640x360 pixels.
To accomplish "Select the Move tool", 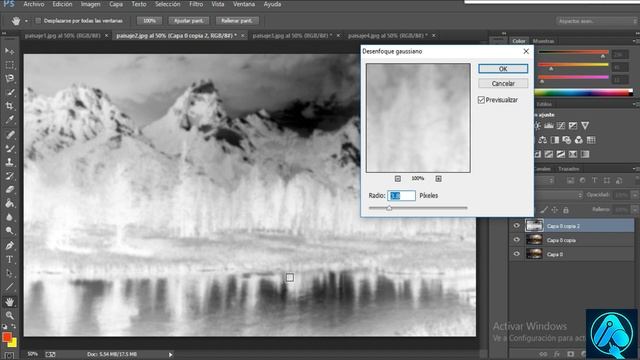I will 9,51.
